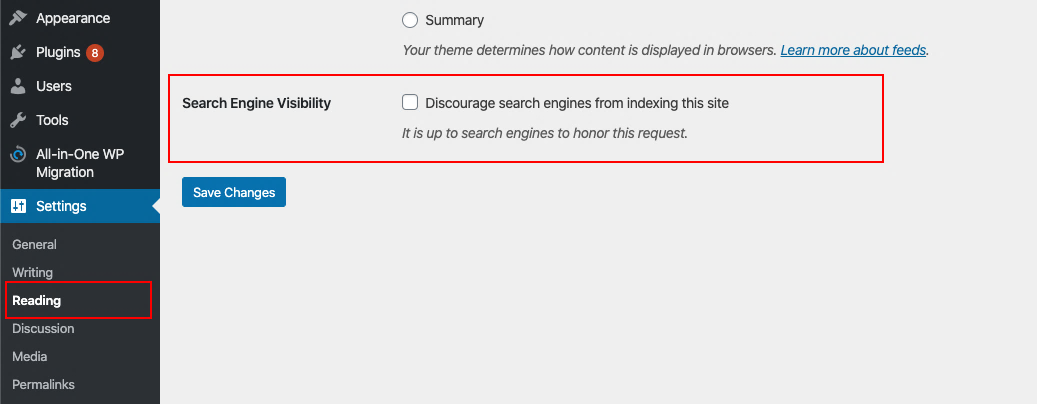
Task: Open the General settings submenu item
Action: (x=34, y=245)
